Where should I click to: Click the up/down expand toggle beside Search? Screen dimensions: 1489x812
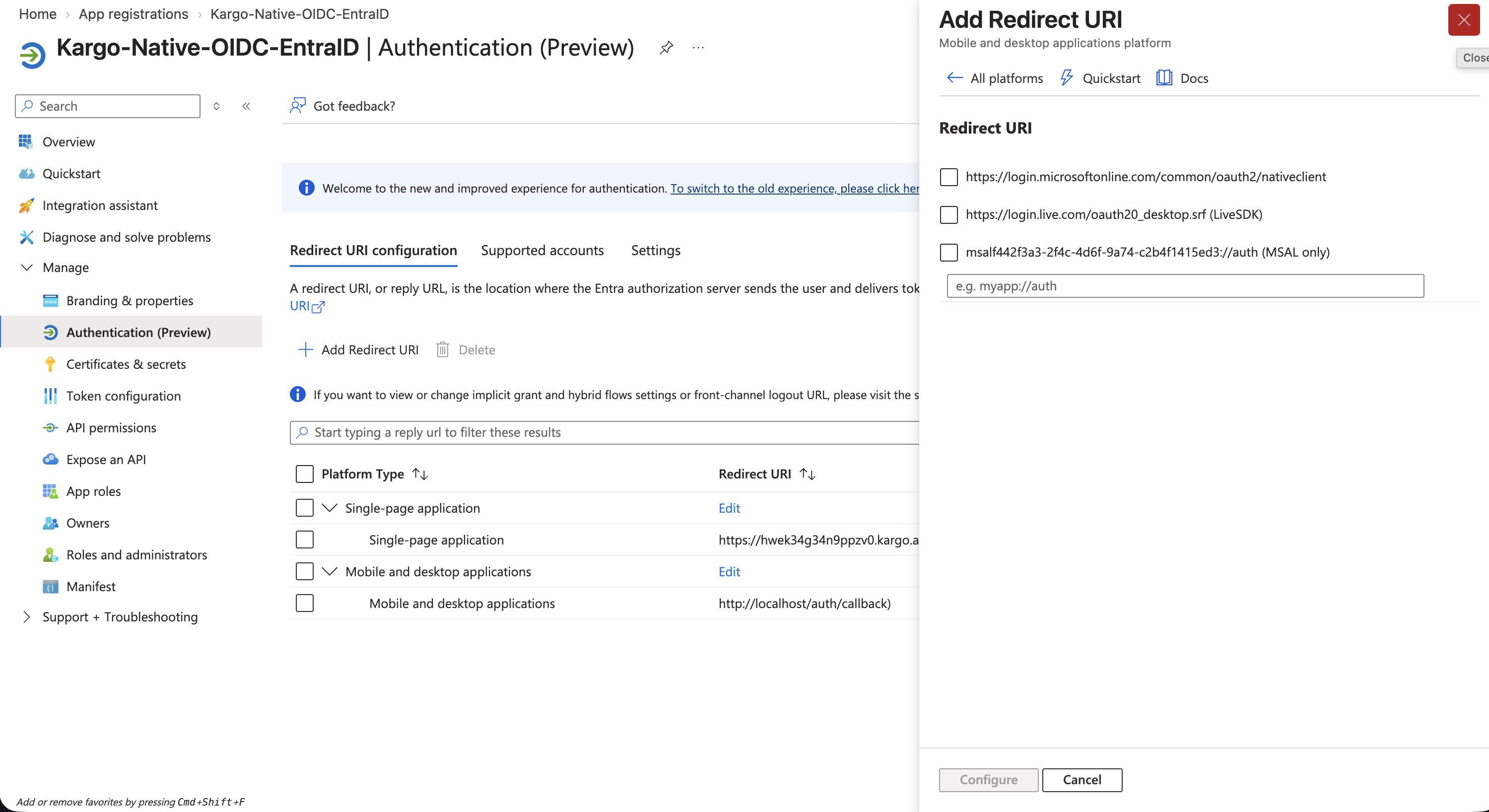216,106
